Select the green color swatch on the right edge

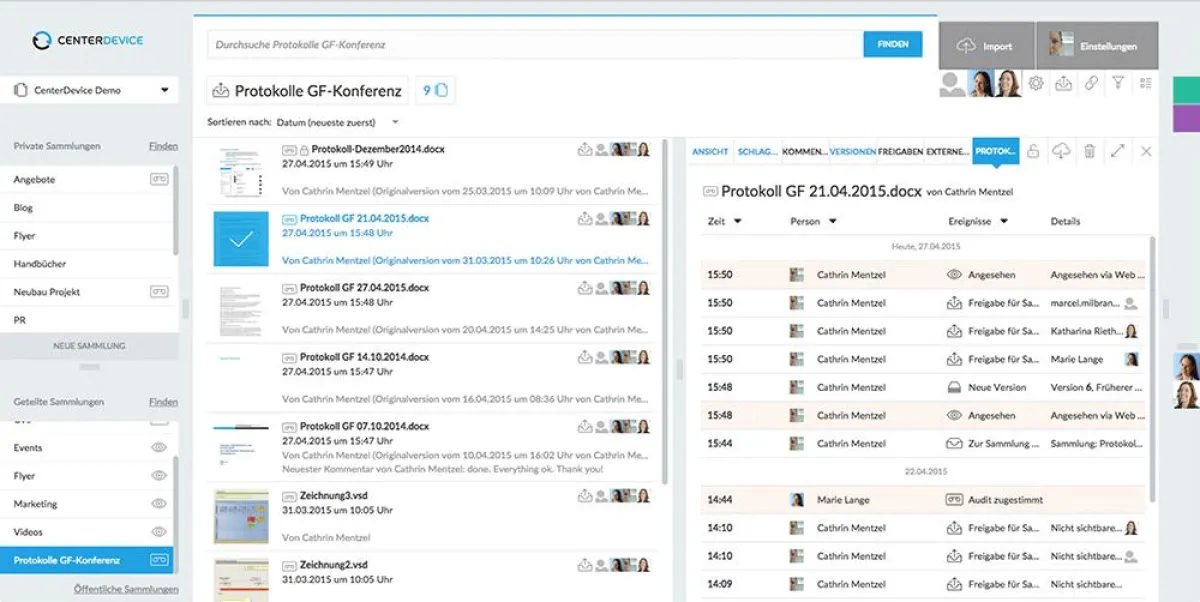[1190, 92]
